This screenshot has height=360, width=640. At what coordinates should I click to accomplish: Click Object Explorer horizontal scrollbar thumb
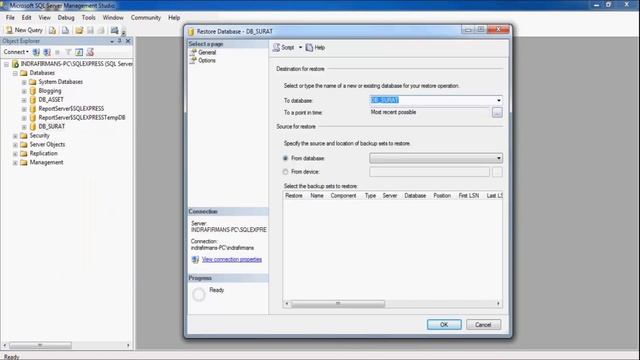(x=40, y=345)
